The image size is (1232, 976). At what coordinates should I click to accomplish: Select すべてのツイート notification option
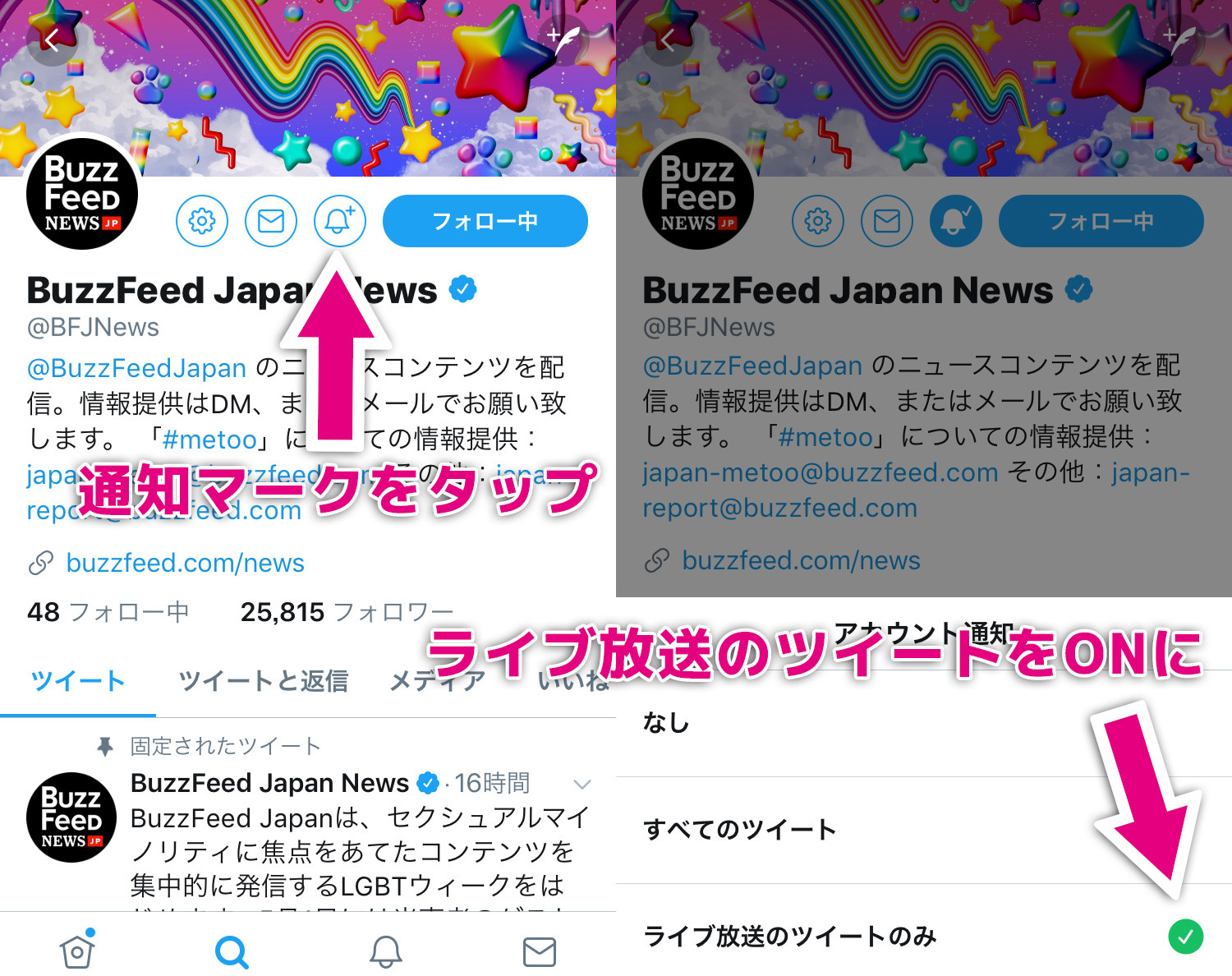[x=924, y=830]
